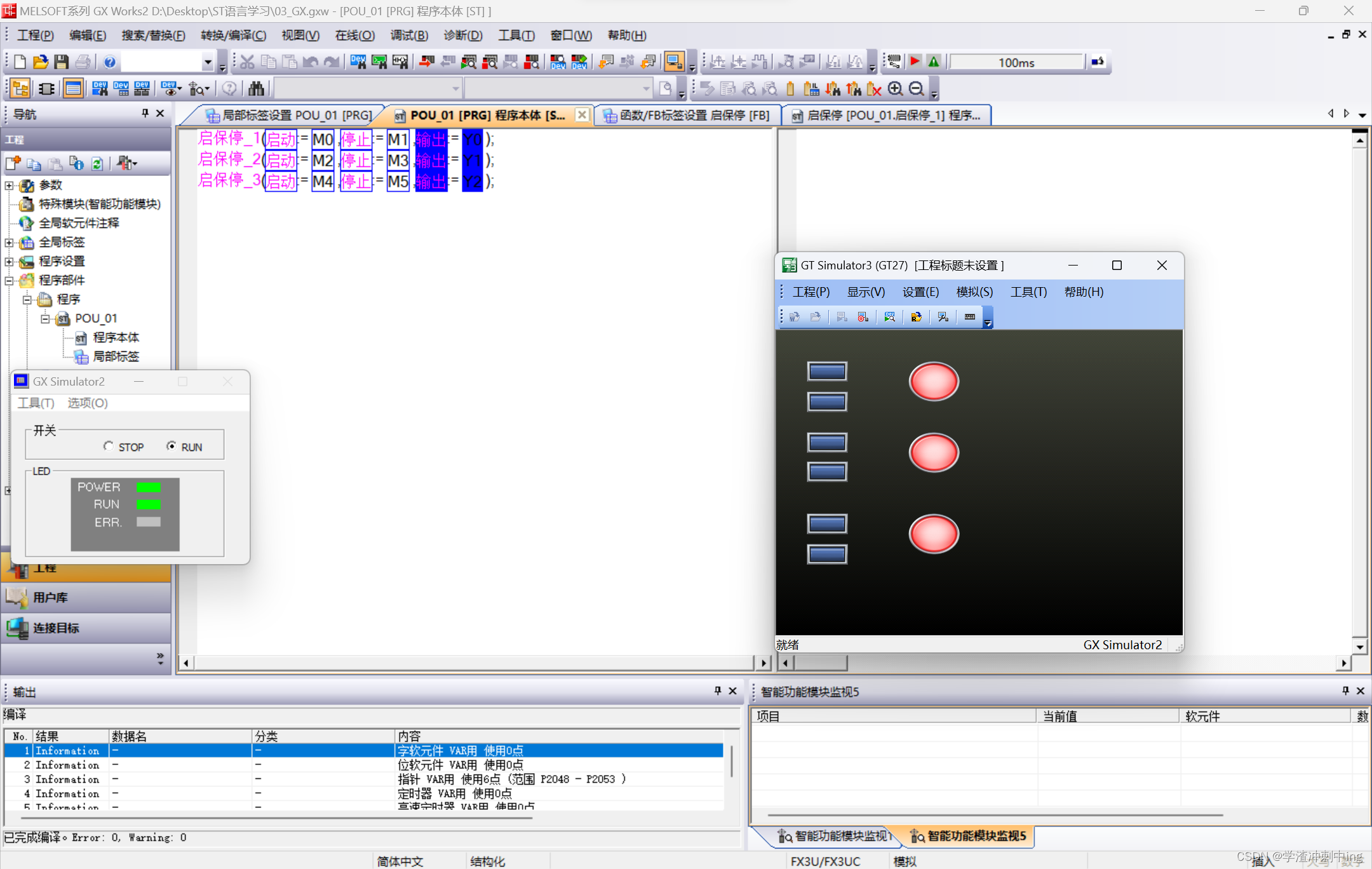Select the RUN radio button

pyautogui.click(x=171, y=447)
